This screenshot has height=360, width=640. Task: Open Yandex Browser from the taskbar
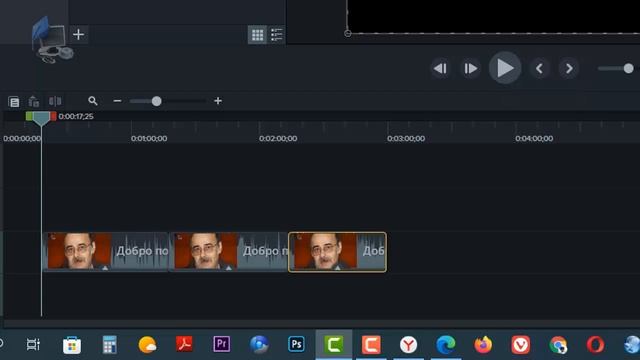click(408, 345)
